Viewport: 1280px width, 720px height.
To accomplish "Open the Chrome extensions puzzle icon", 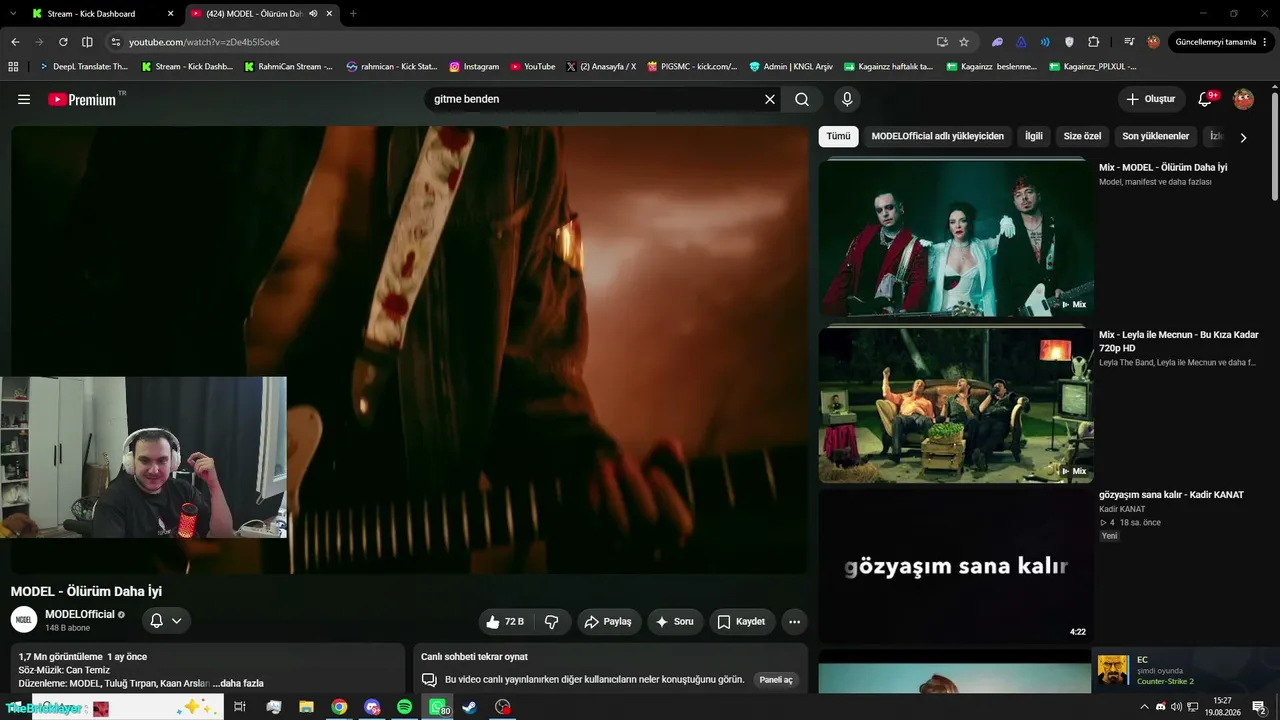I will pyautogui.click(x=1093, y=42).
